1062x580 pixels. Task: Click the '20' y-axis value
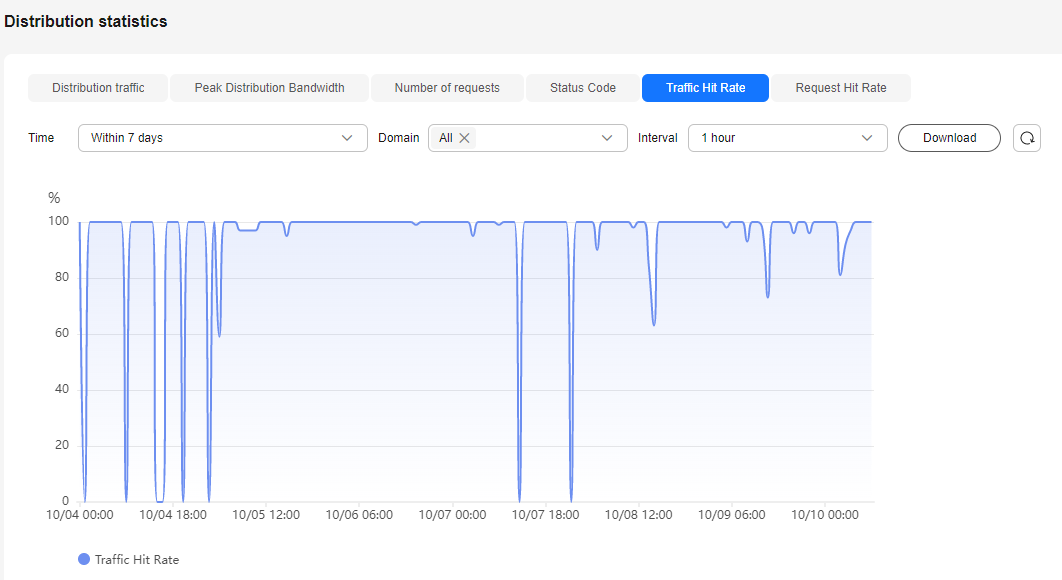pos(62,445)
